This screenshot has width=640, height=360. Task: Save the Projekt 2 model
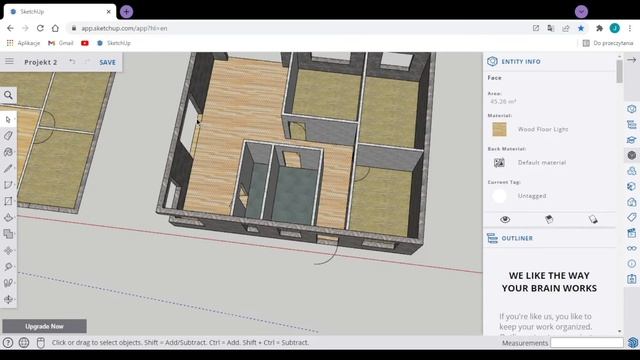tap(107, 62)
